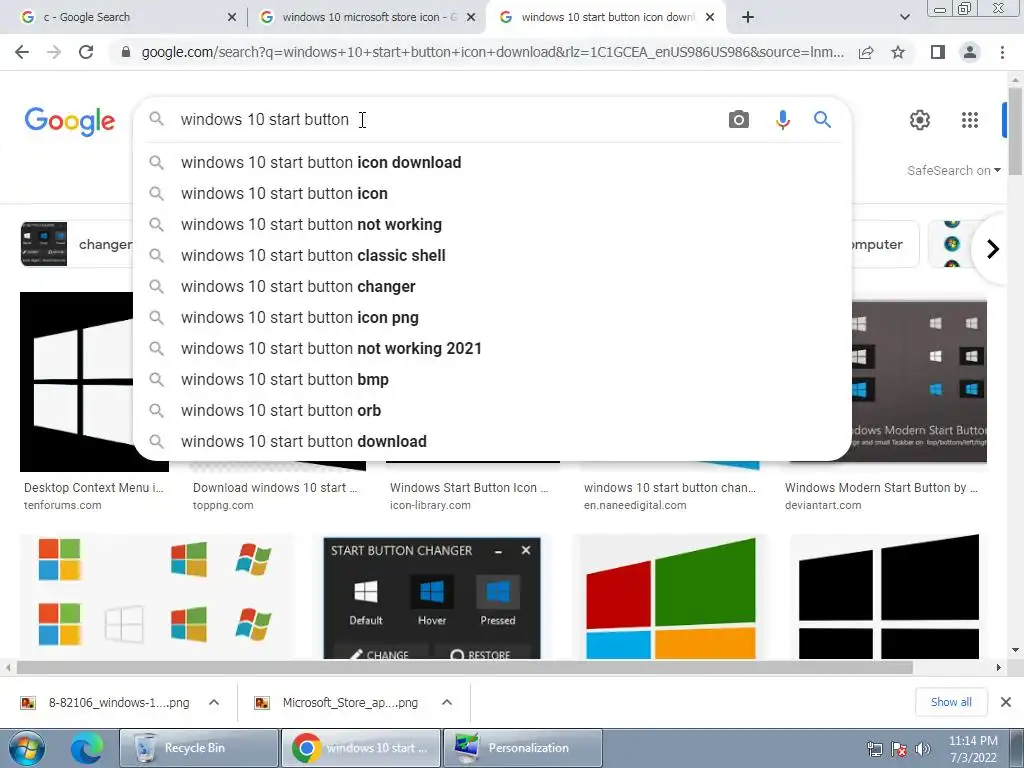Select the suggestion ending in 'button not working'

(492, 225)
